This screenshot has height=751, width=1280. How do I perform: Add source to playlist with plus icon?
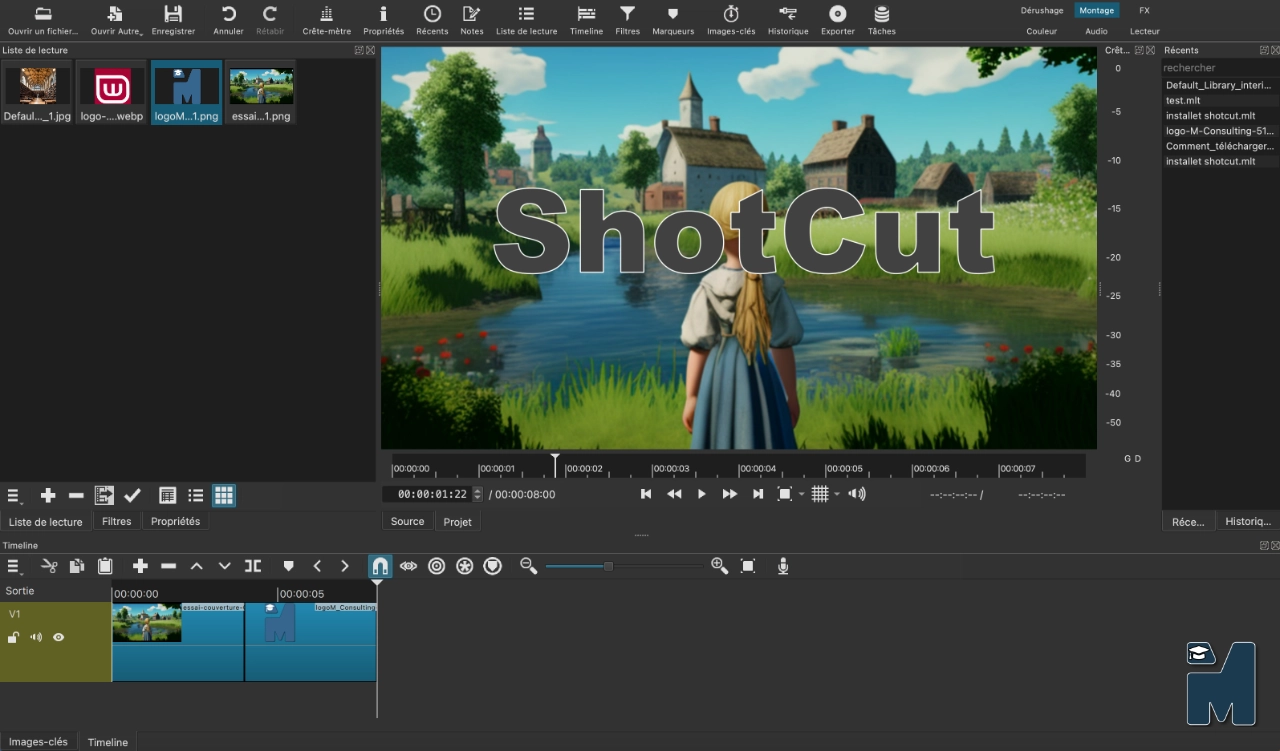click(48, 495)
